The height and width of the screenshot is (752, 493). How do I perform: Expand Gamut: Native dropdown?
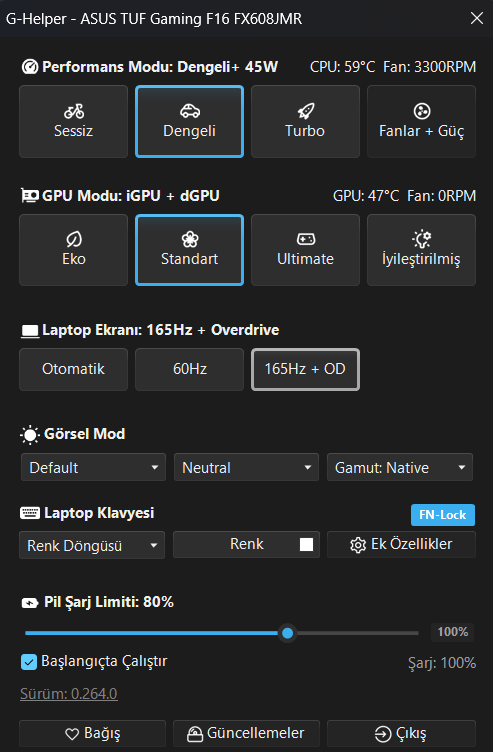[x=400, y=467]
